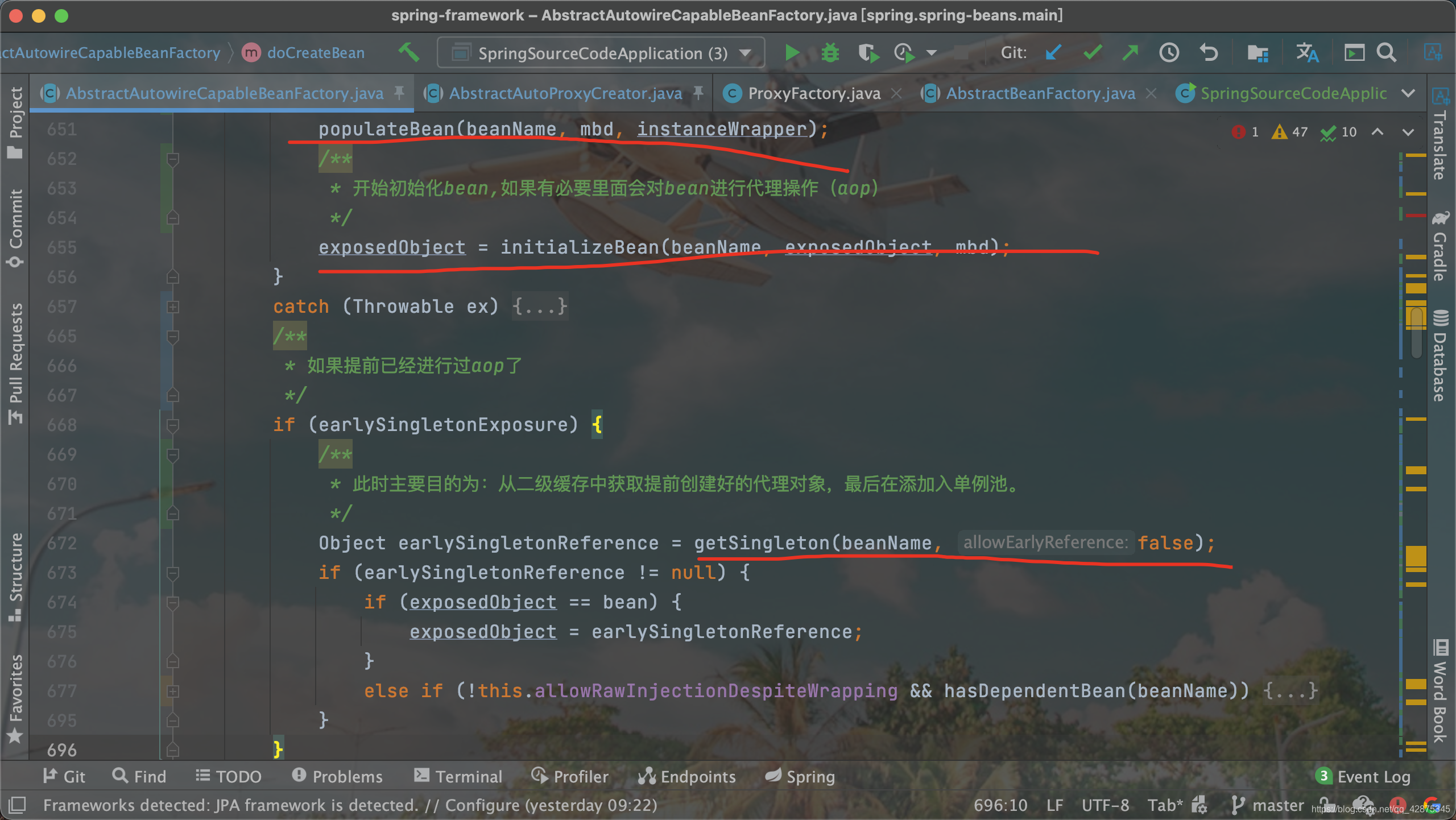Viewport: 1456px width, 820px height.
Task: Click Git push arrow icon
Action: (x=1130, y=53)
